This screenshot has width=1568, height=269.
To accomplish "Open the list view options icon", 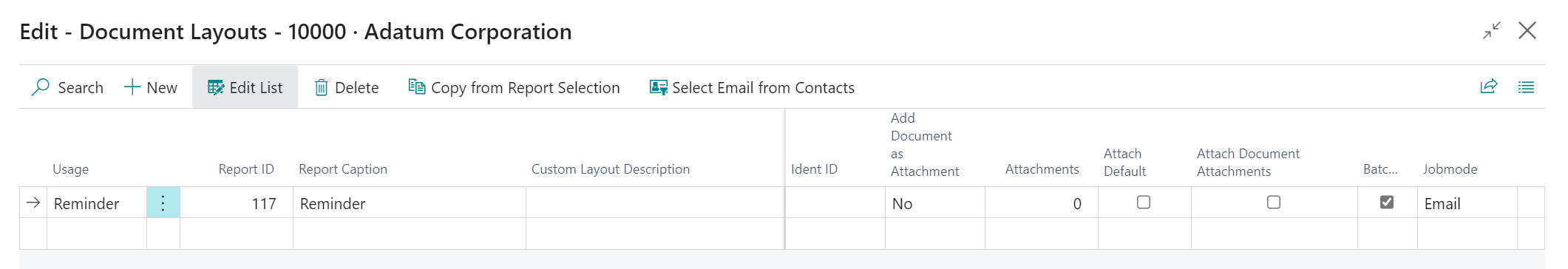I will [1526, 87].
